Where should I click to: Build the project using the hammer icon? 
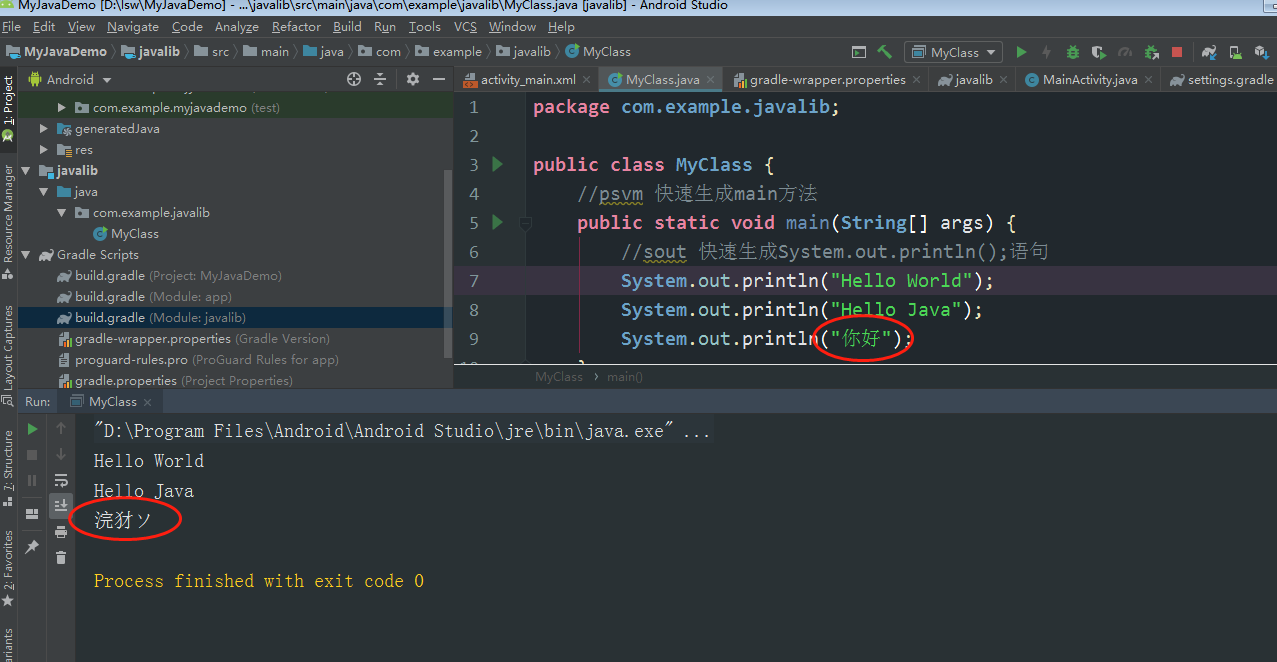883,51
